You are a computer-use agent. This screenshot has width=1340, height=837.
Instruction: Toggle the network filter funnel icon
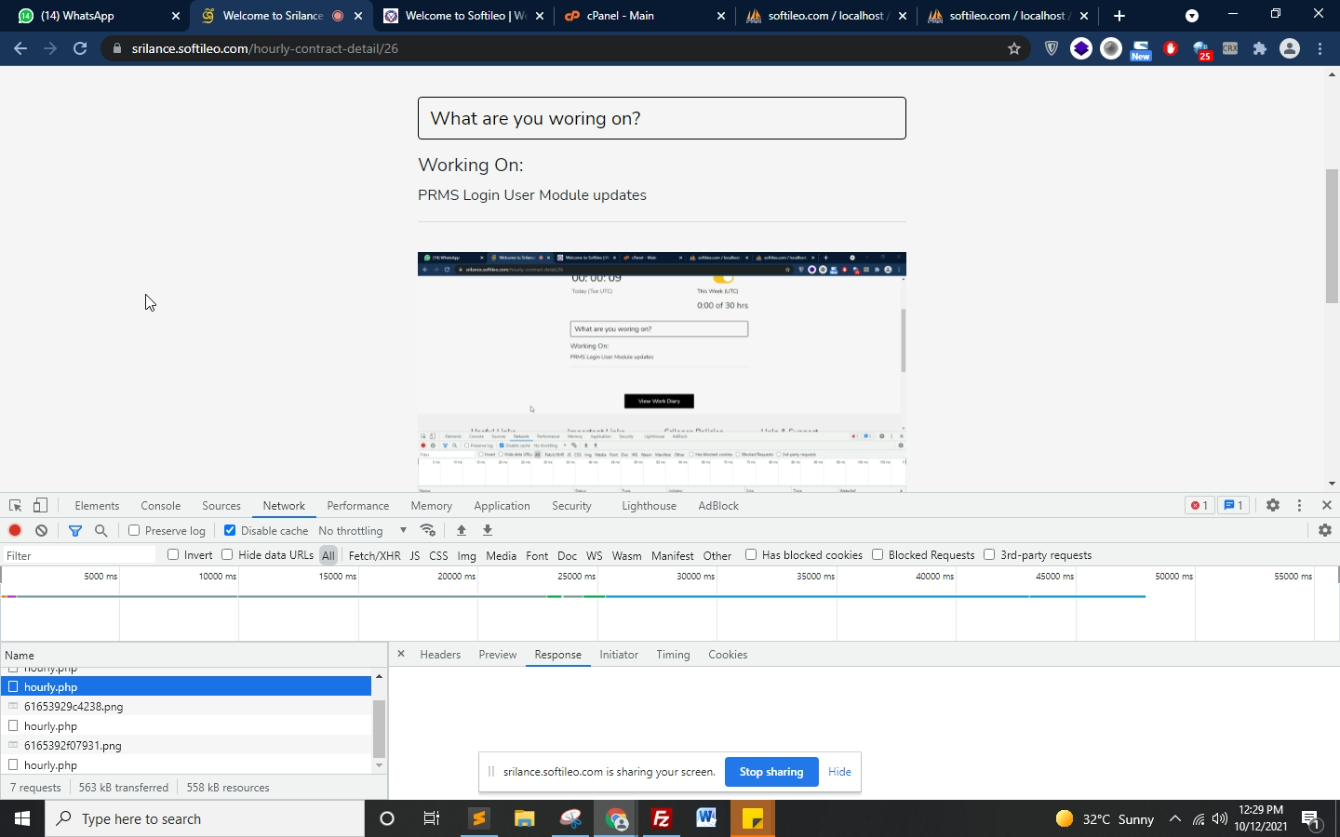pos(75,531)
